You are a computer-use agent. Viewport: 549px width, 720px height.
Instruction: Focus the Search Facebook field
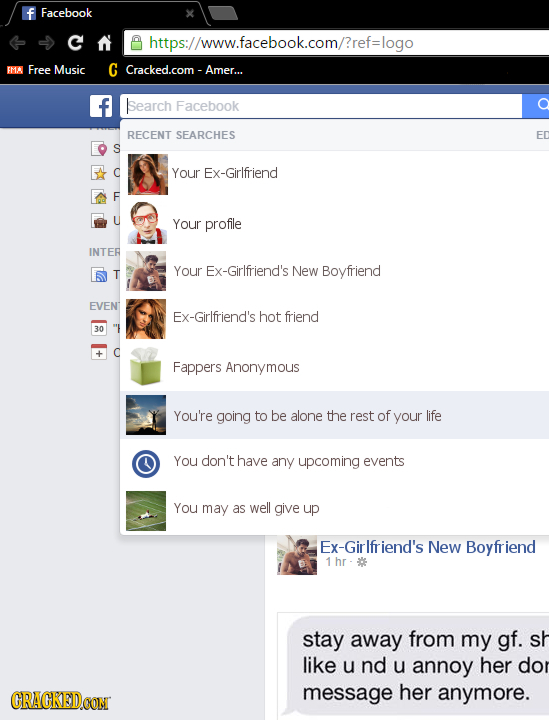pyautogui.click(x=321, y=106)
